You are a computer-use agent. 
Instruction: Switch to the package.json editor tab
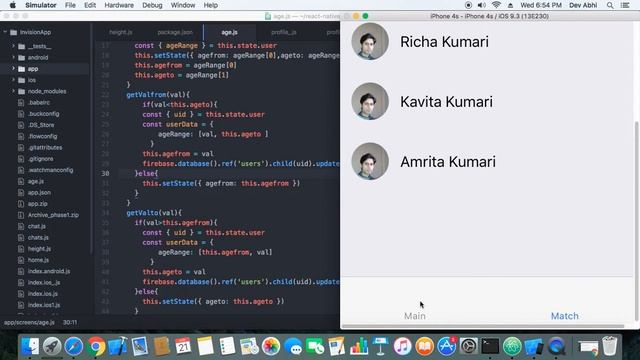[175, 32]
